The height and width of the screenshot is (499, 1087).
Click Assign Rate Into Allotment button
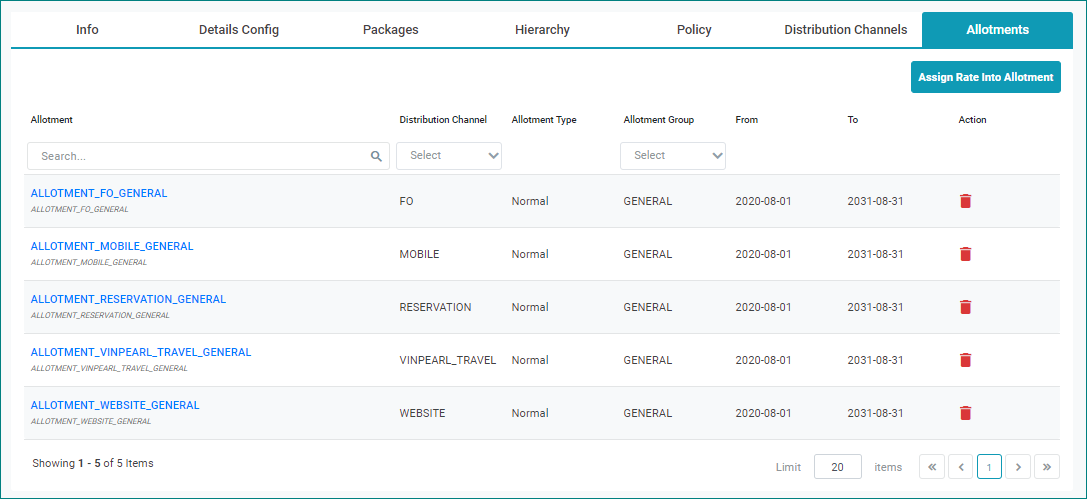985,77
